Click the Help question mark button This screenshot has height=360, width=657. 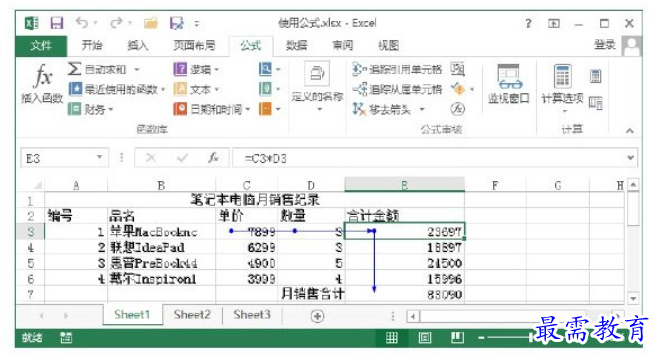(x=528, y=23)
